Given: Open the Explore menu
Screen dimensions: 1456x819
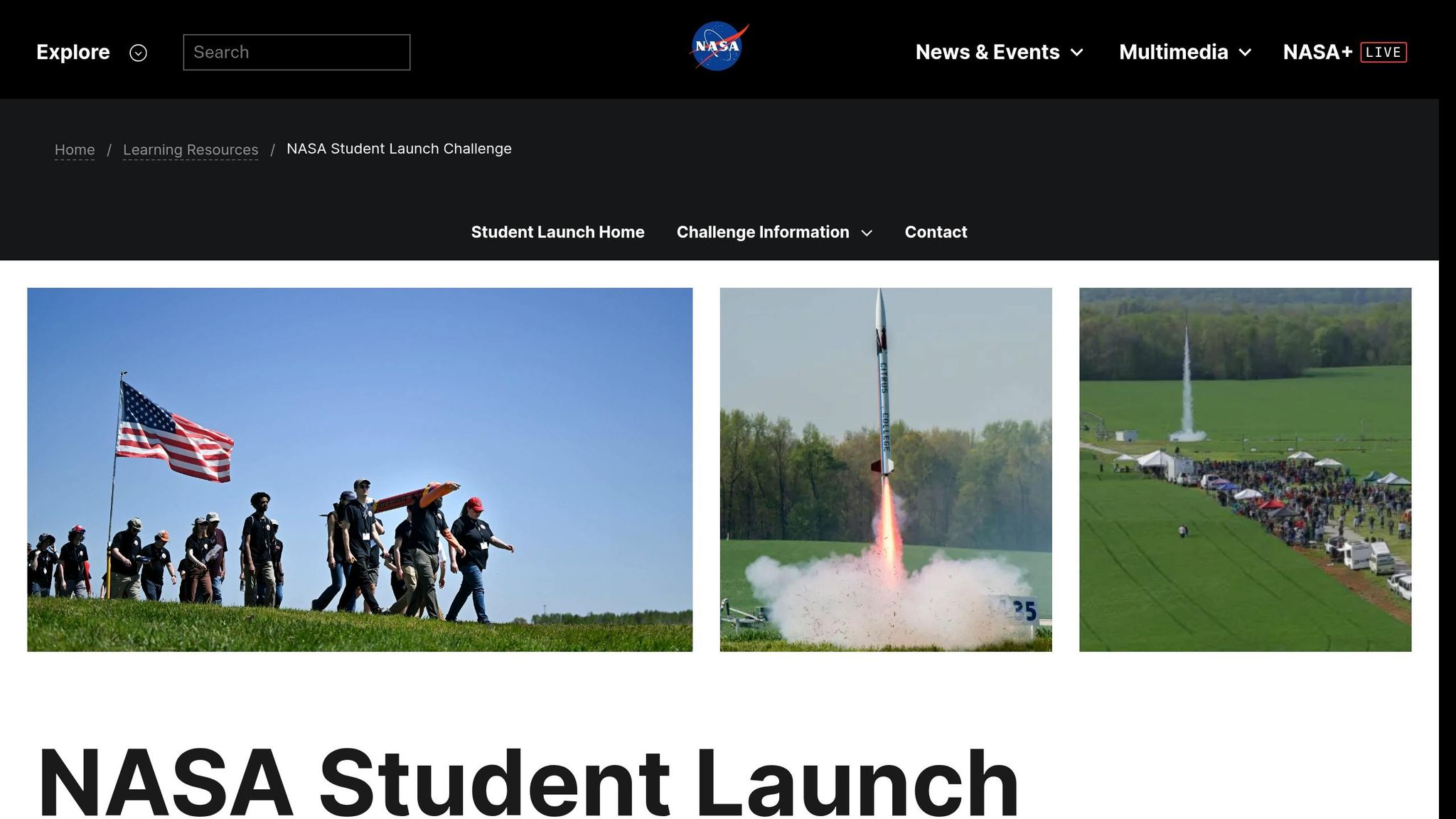Looking at the screenshot, I should click(73, 52).
